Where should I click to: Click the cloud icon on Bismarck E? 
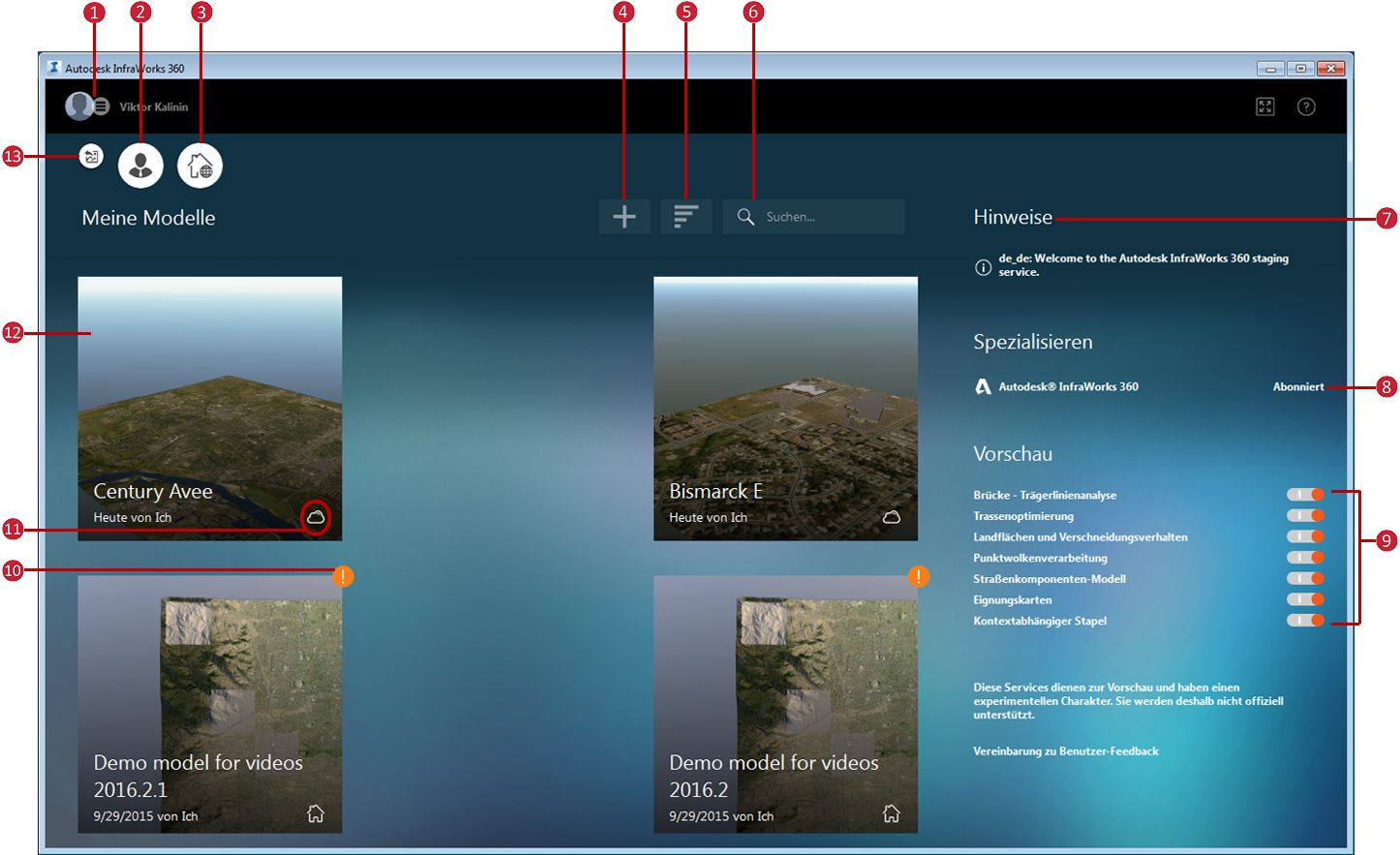pyautogui.click(x=892, y=517)
